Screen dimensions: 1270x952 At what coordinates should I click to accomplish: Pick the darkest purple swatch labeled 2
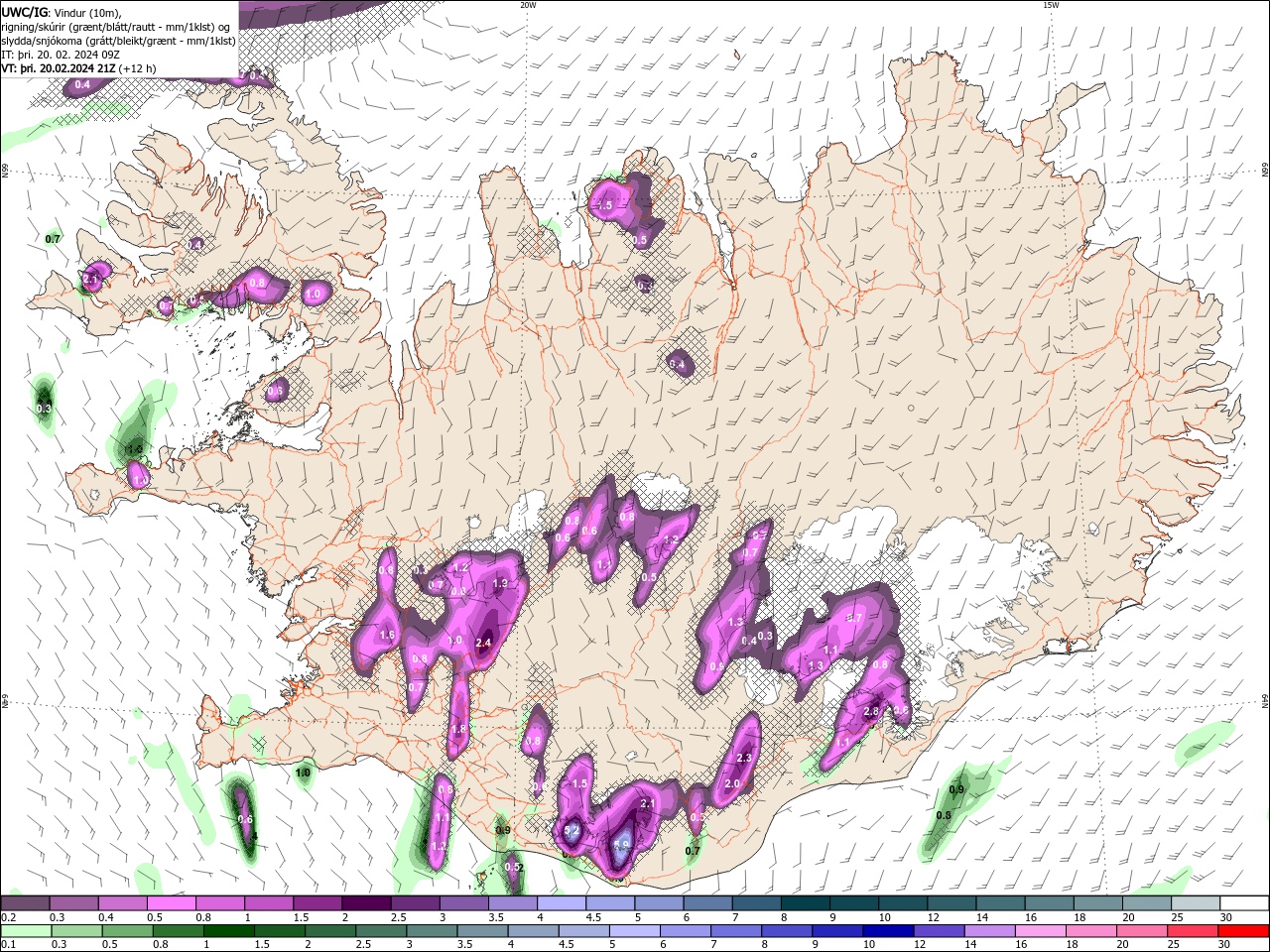(365, 903)
